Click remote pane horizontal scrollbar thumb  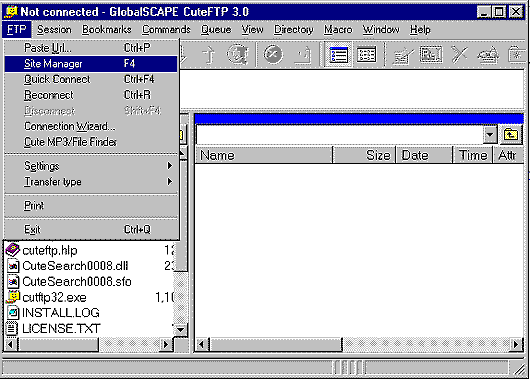(x=276, y=344)
